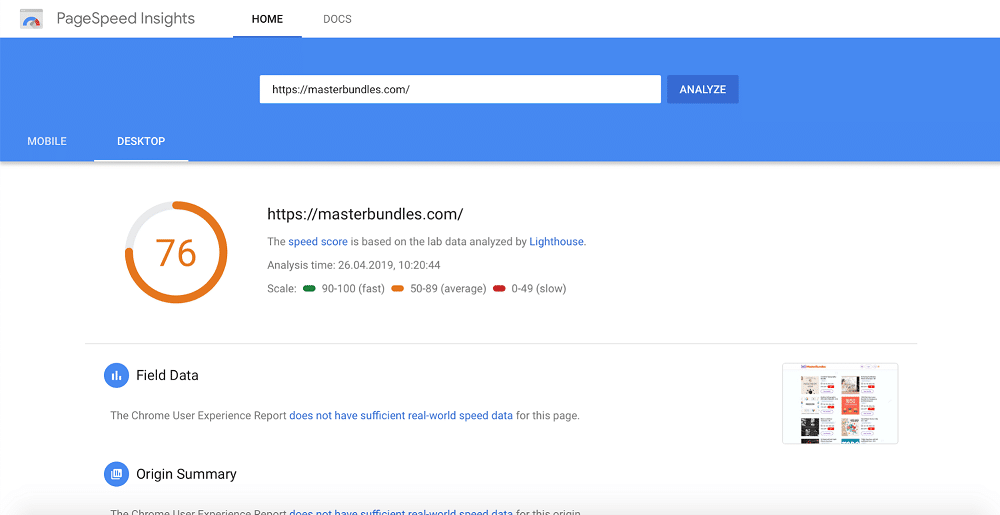The width and height of the screenshot is (1000, 515).
Task: Open the masterbundles page screenshot thumbnail
Action: [840, 403]
